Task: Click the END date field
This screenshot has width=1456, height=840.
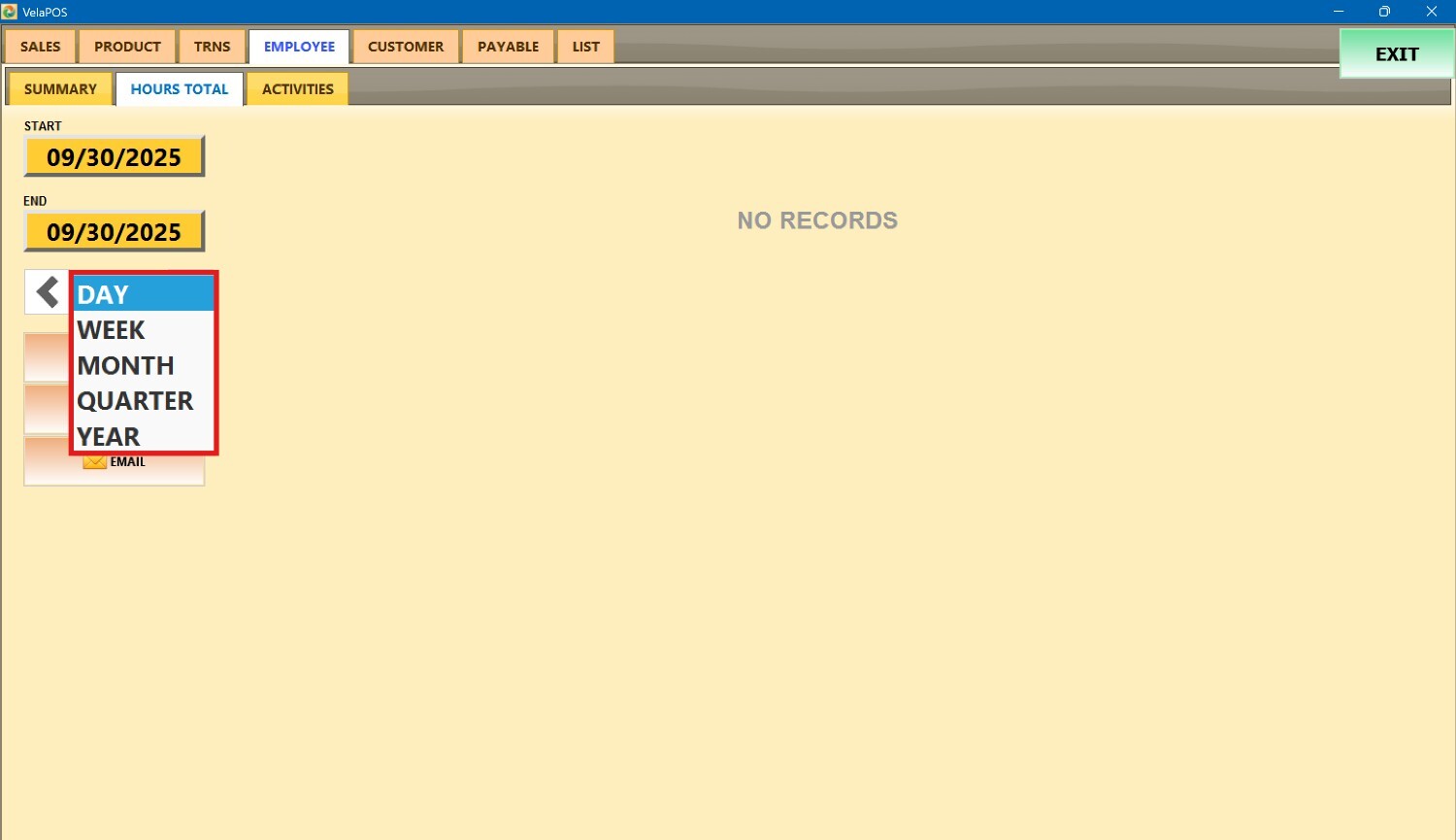Action: [x=114, y=232]
